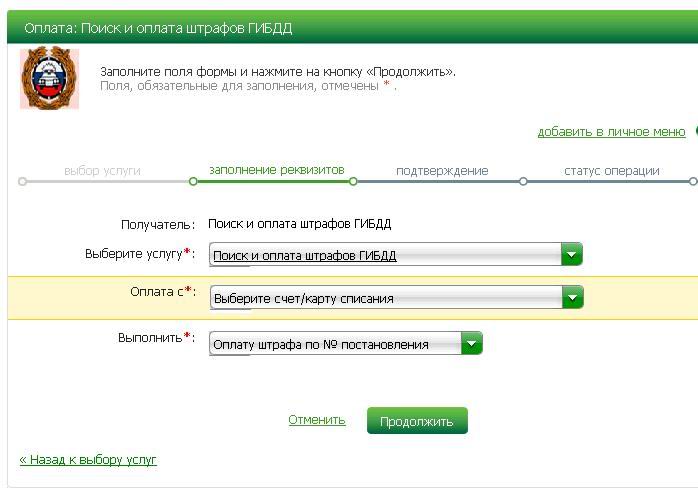This screenshot has width=698, height=493.
Task: Follow '« Назад к выбору услуг' link
Action: point(88,460)
